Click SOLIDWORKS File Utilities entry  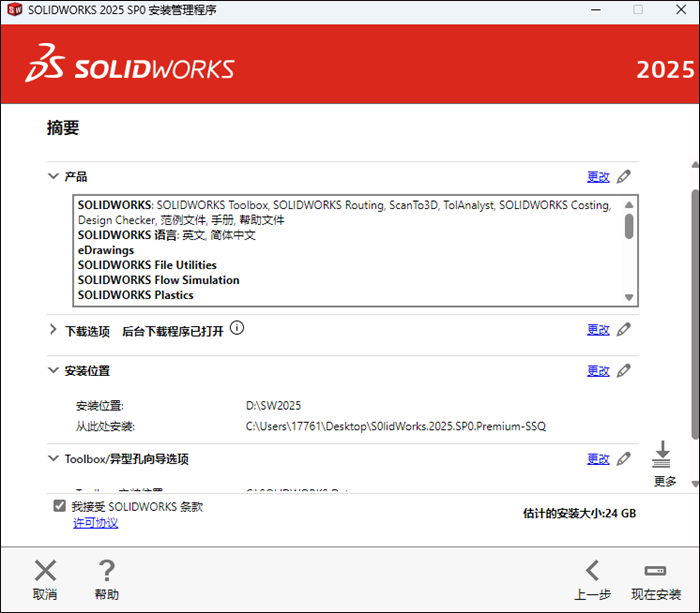click(147, 265)
